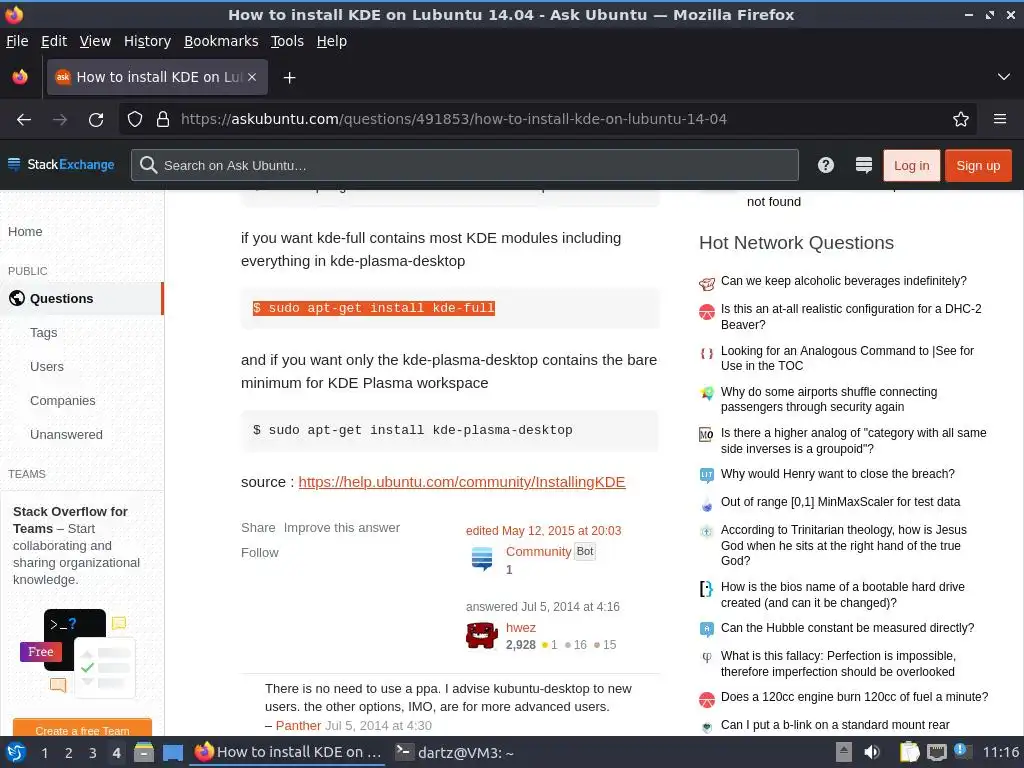Open the help.ubuntu.com InstallingKDE source link
Screen dimensions: 1024x768
[x=462, y=482]
